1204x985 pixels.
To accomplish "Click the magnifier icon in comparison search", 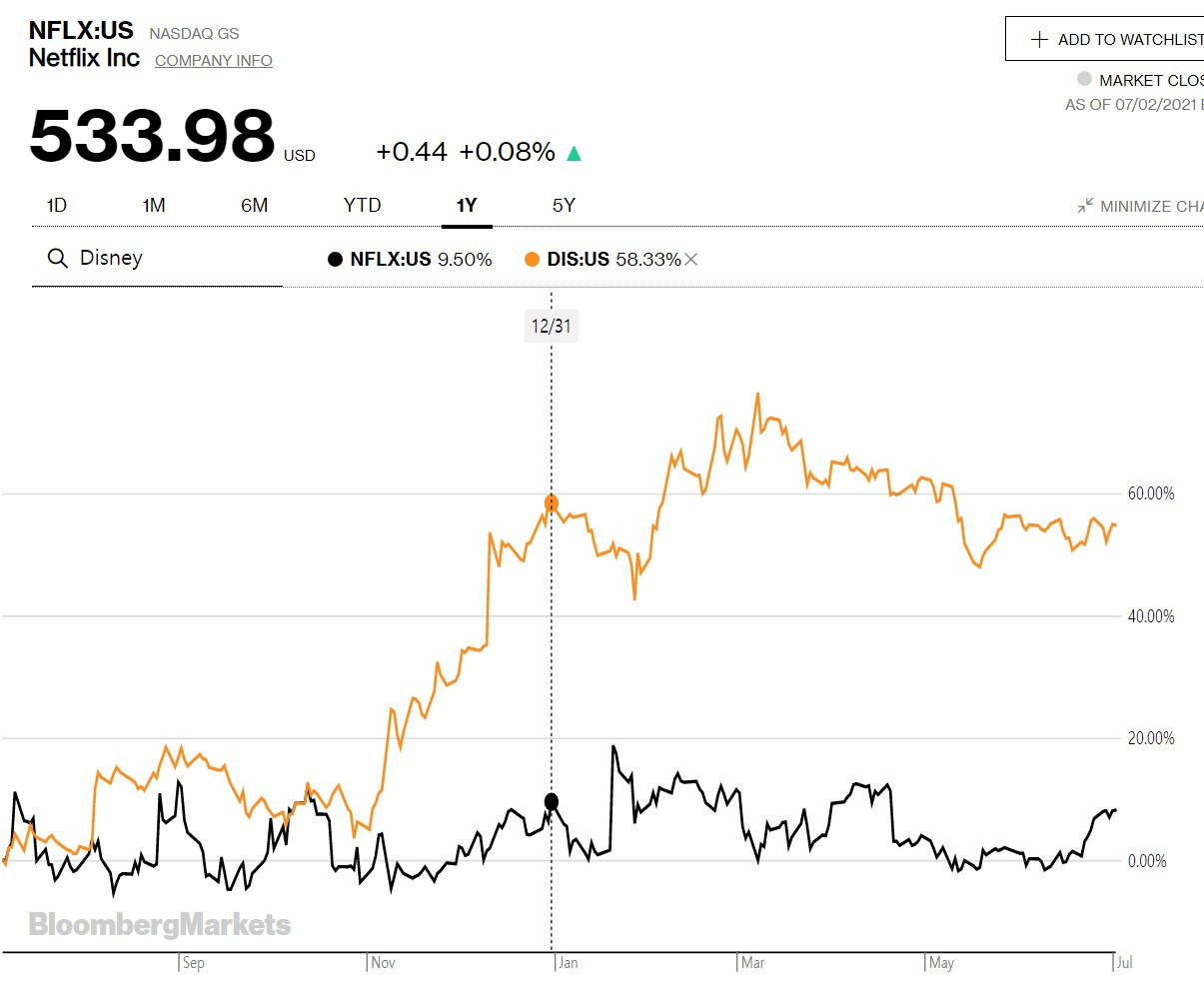I will pos(57,259).
